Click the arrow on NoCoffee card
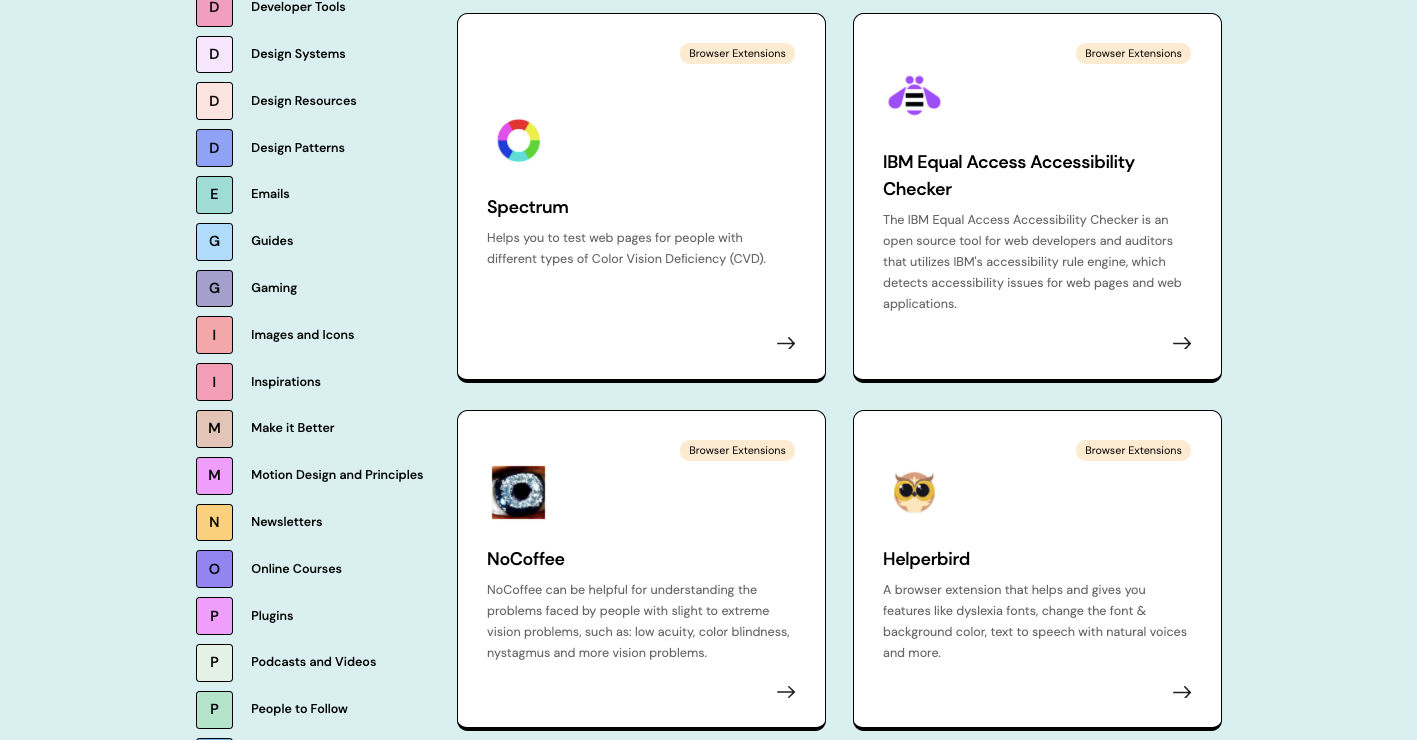Screen dimensions: 1417x740 click(786, 692)
